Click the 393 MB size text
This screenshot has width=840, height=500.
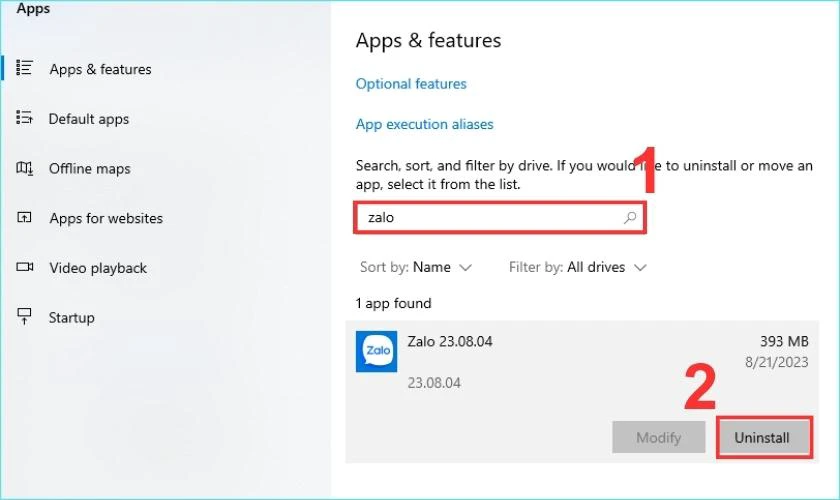(x=784, y=341)
